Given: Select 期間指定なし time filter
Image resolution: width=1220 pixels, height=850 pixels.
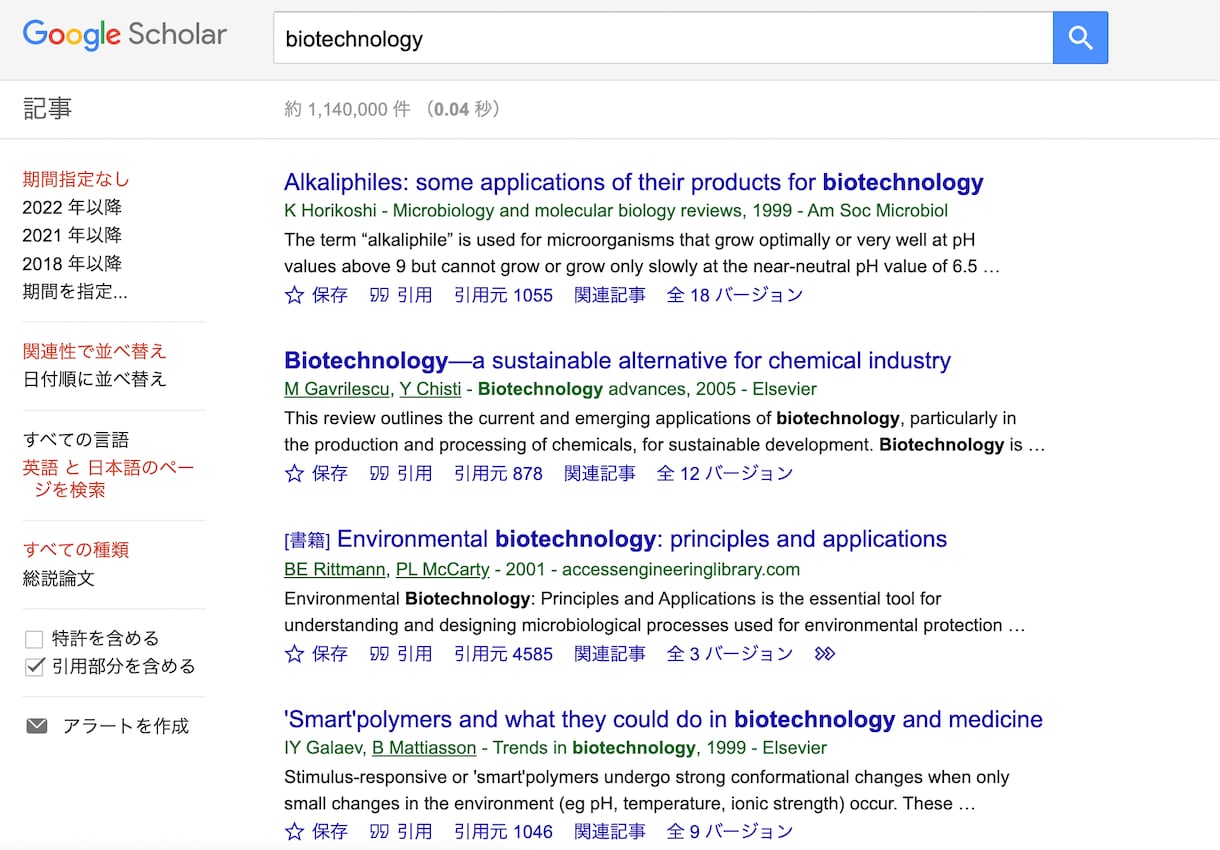Looking at the screenshot, I should pyautogui.click(x=76, y=180).
